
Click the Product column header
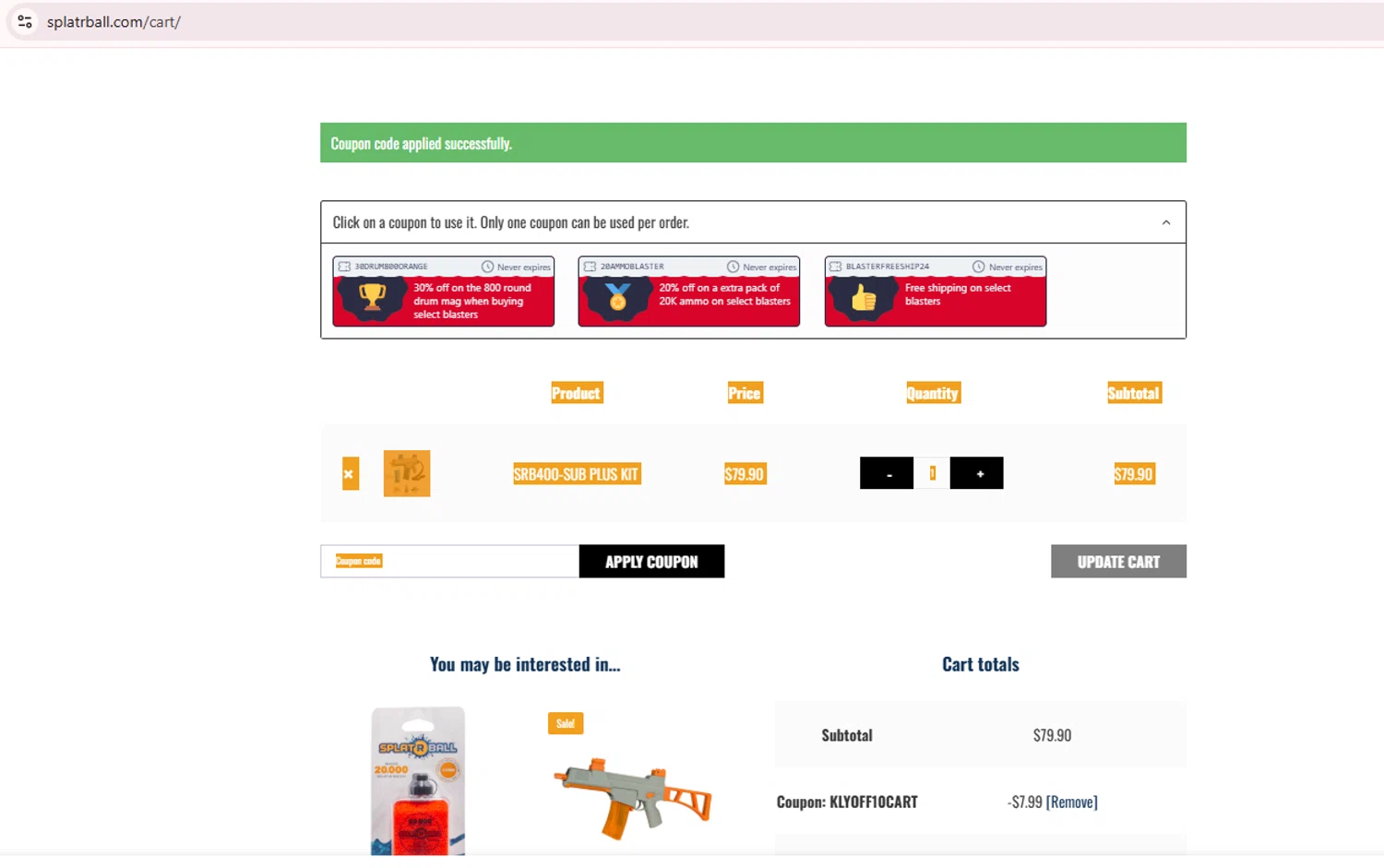(577, 393)
